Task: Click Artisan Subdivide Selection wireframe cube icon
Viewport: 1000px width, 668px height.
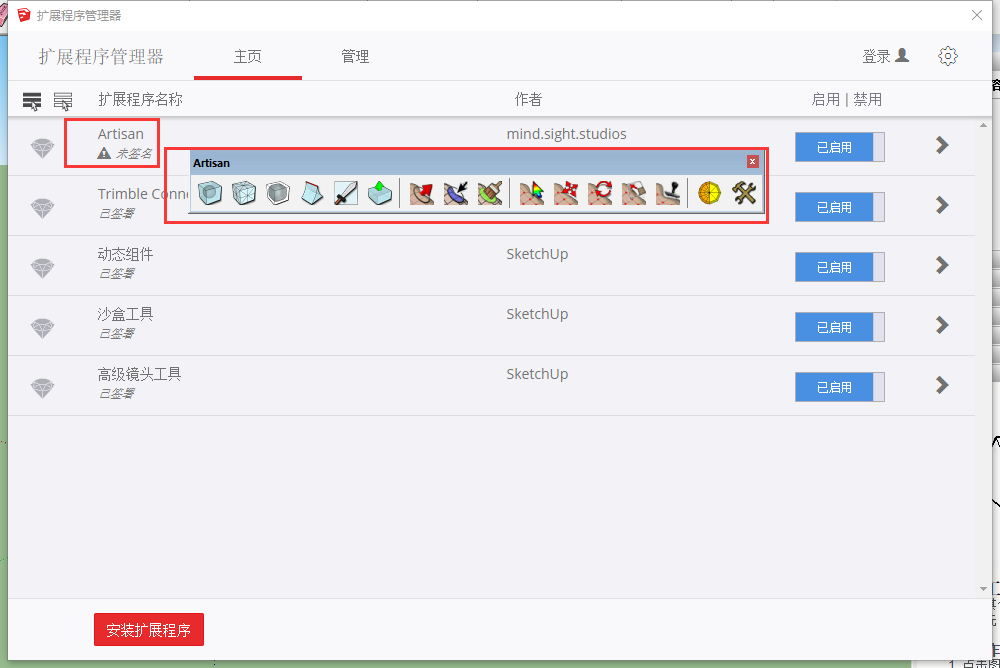Action: (244, 193)
